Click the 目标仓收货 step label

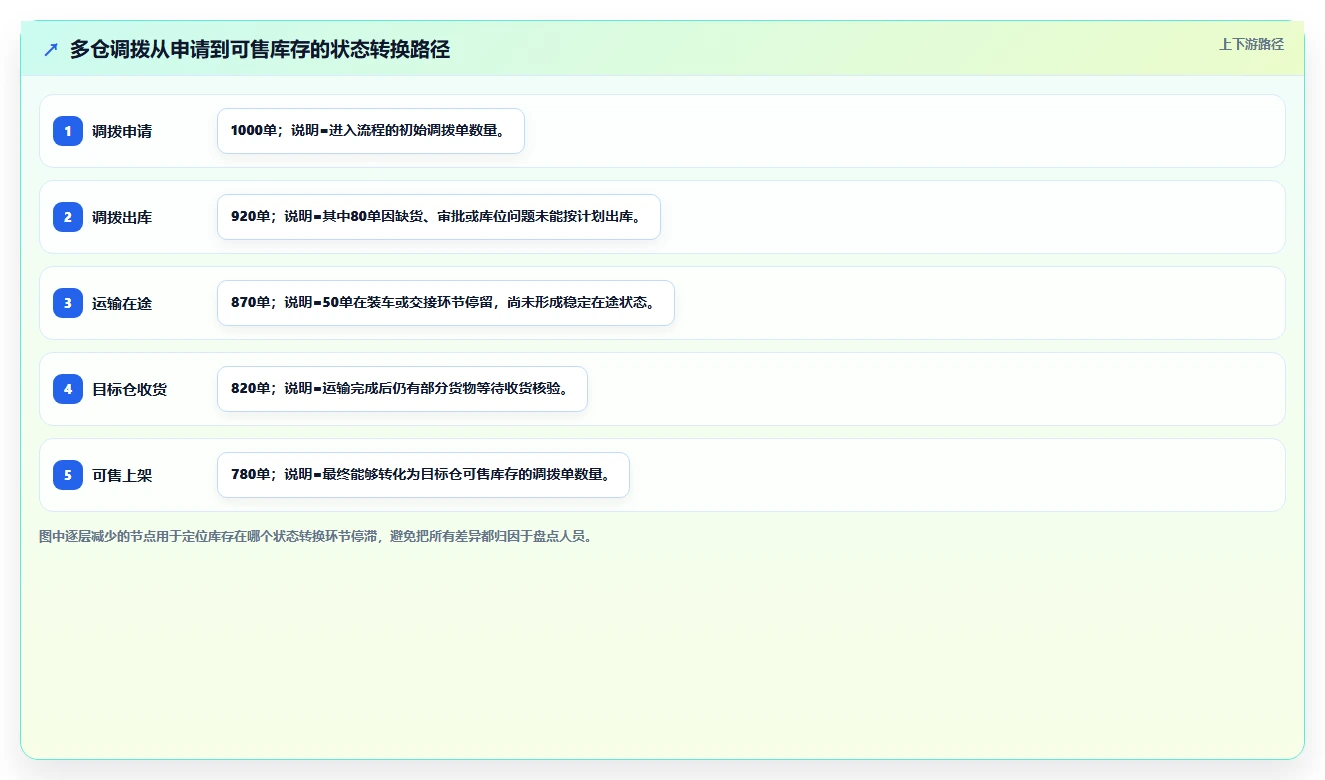130,389
